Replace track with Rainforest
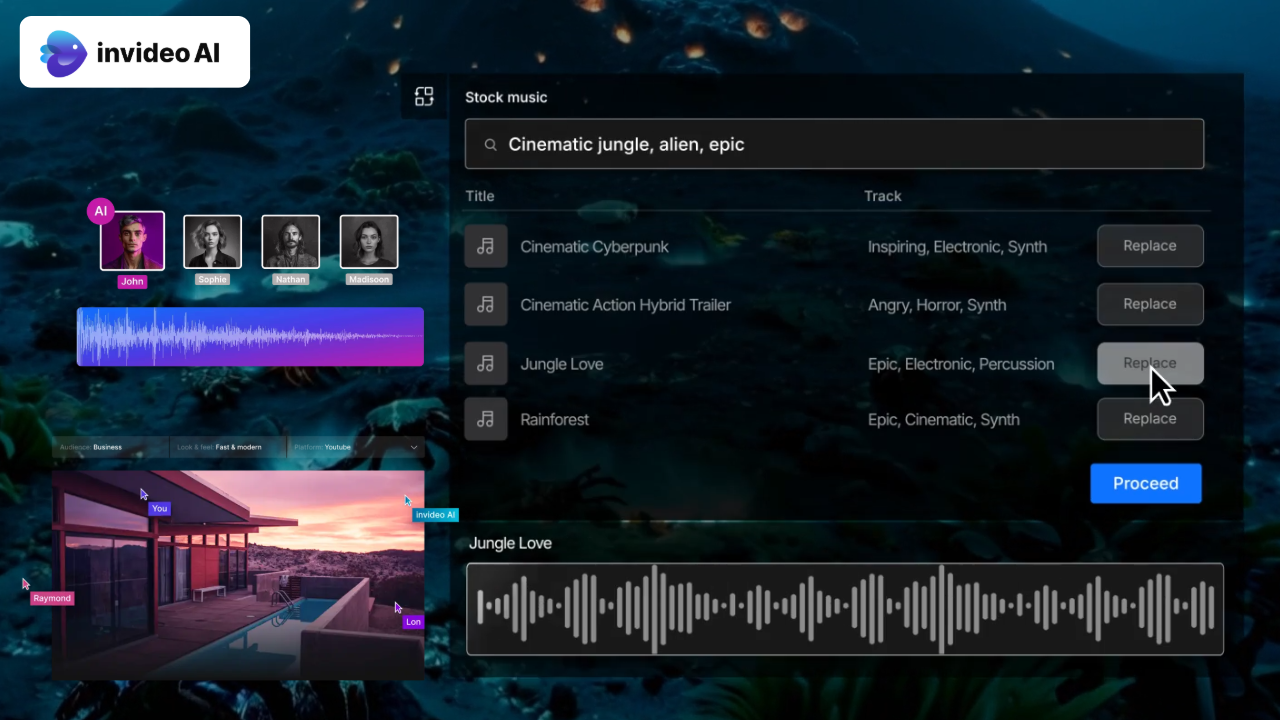The width and height of the screenshot is (1280, 720). 1149,419
